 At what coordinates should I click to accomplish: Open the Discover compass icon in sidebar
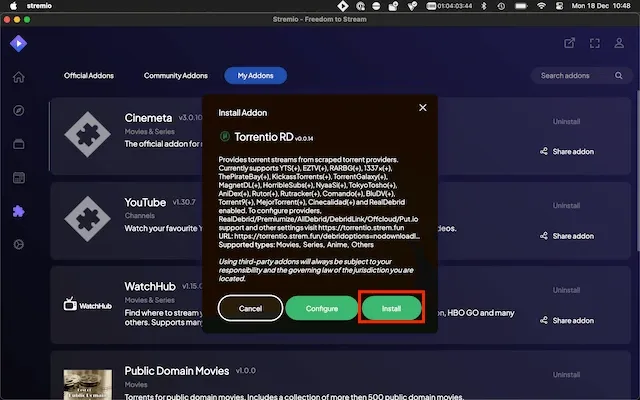[x=19, y=111]
